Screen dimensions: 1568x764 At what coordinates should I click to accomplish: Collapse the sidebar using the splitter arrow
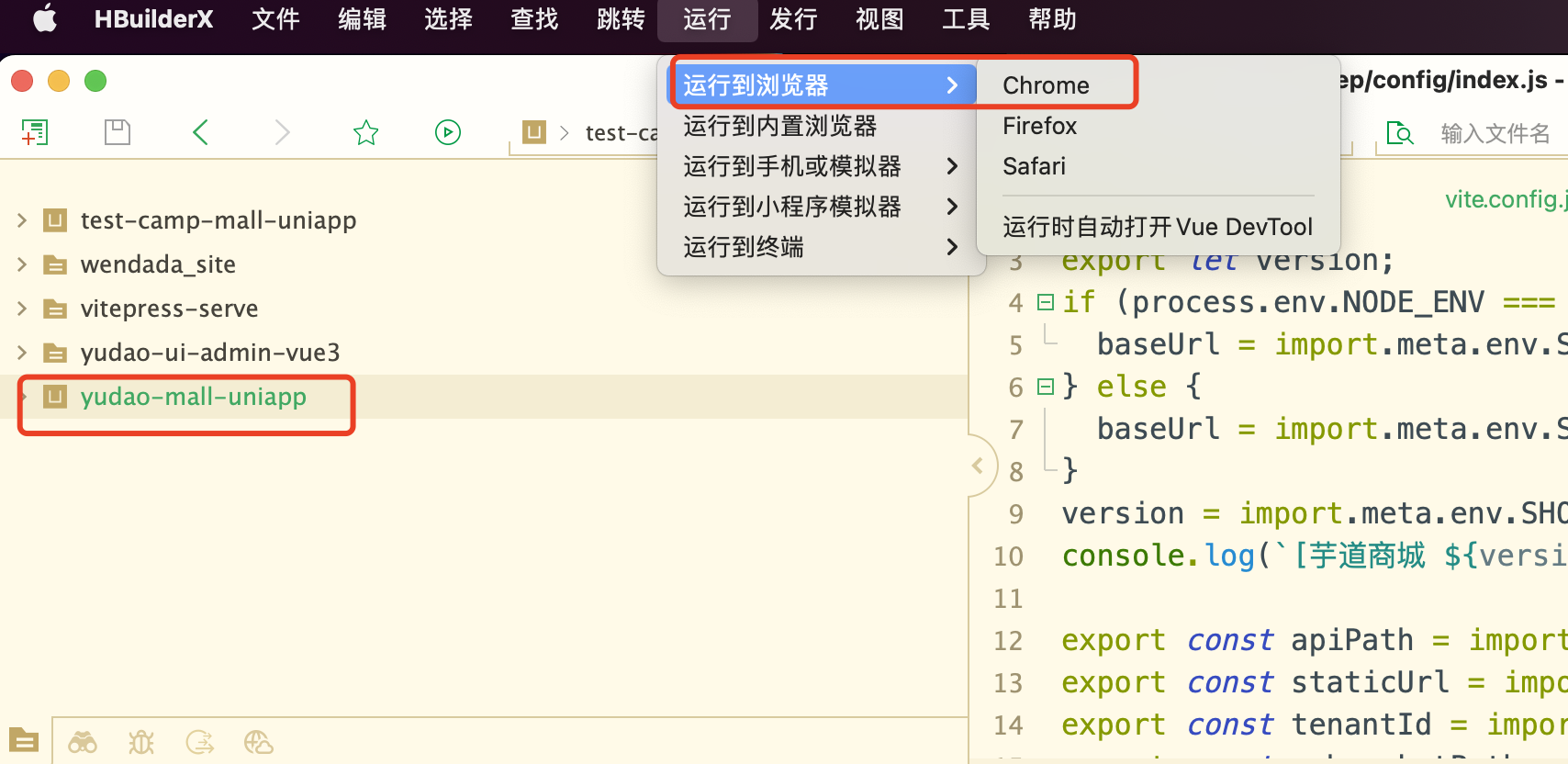pyautogui.click(x=978, y=466)
